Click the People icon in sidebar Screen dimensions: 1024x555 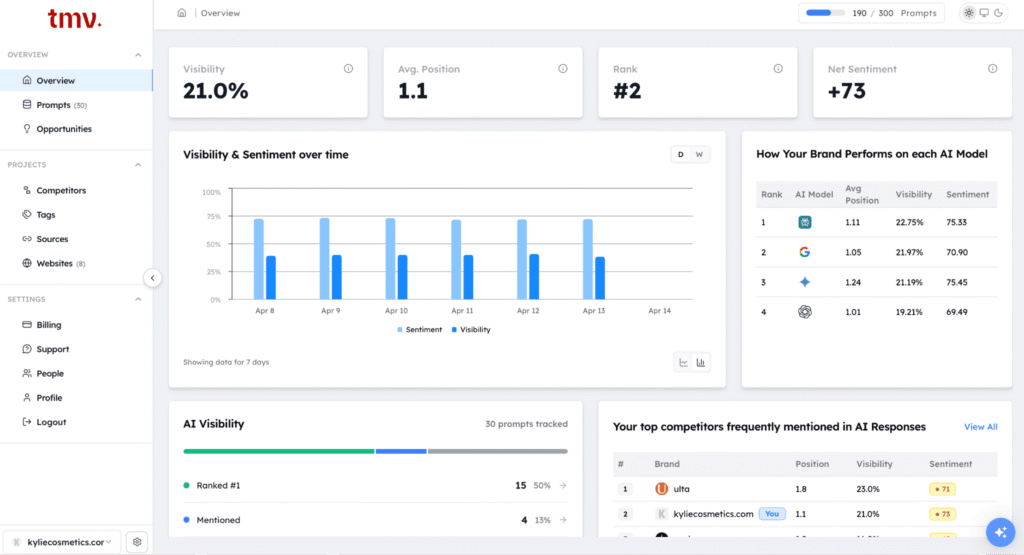(27, 373)
